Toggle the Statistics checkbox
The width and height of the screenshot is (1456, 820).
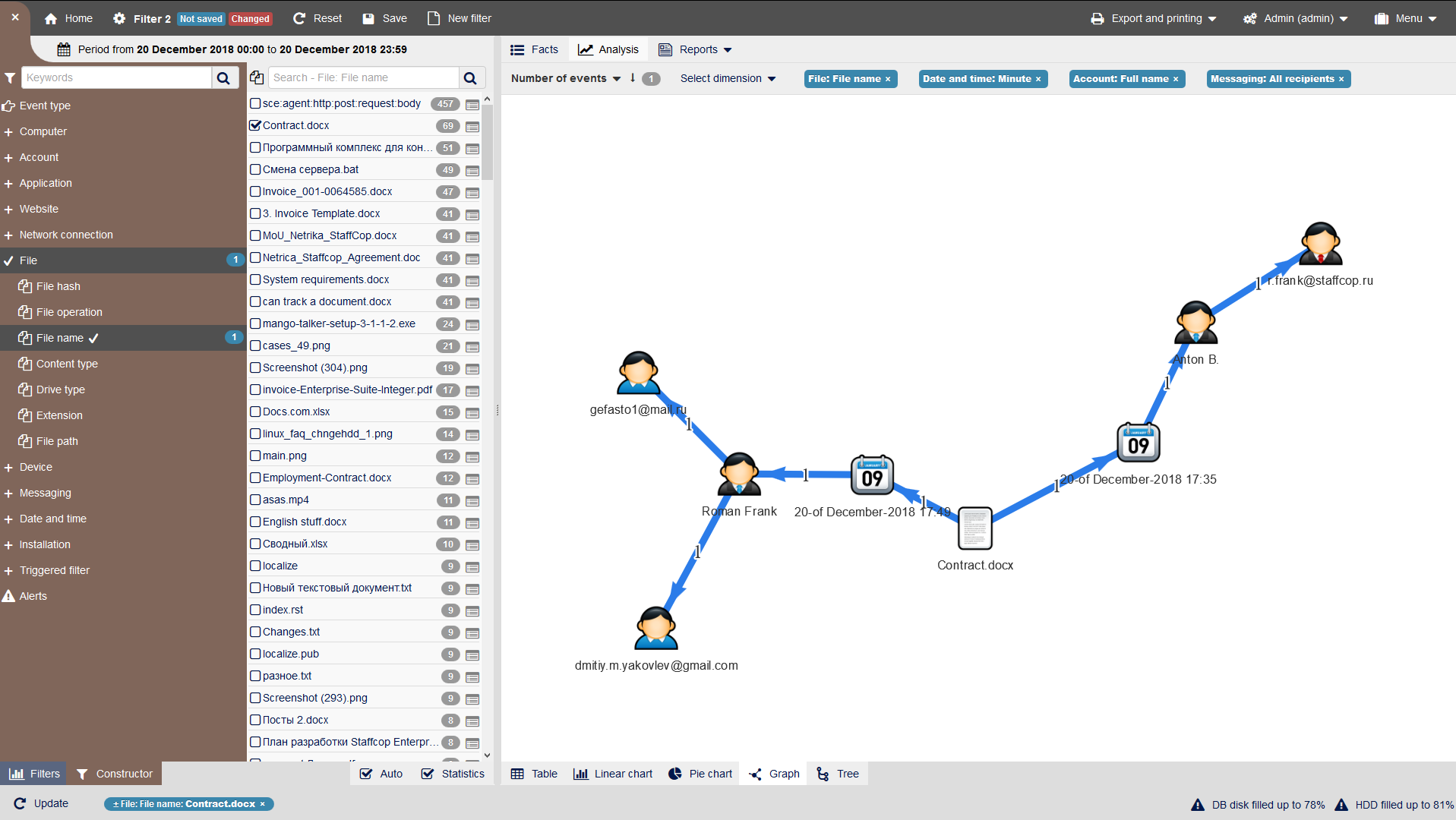pyautogui.click(x=428, y=774)
